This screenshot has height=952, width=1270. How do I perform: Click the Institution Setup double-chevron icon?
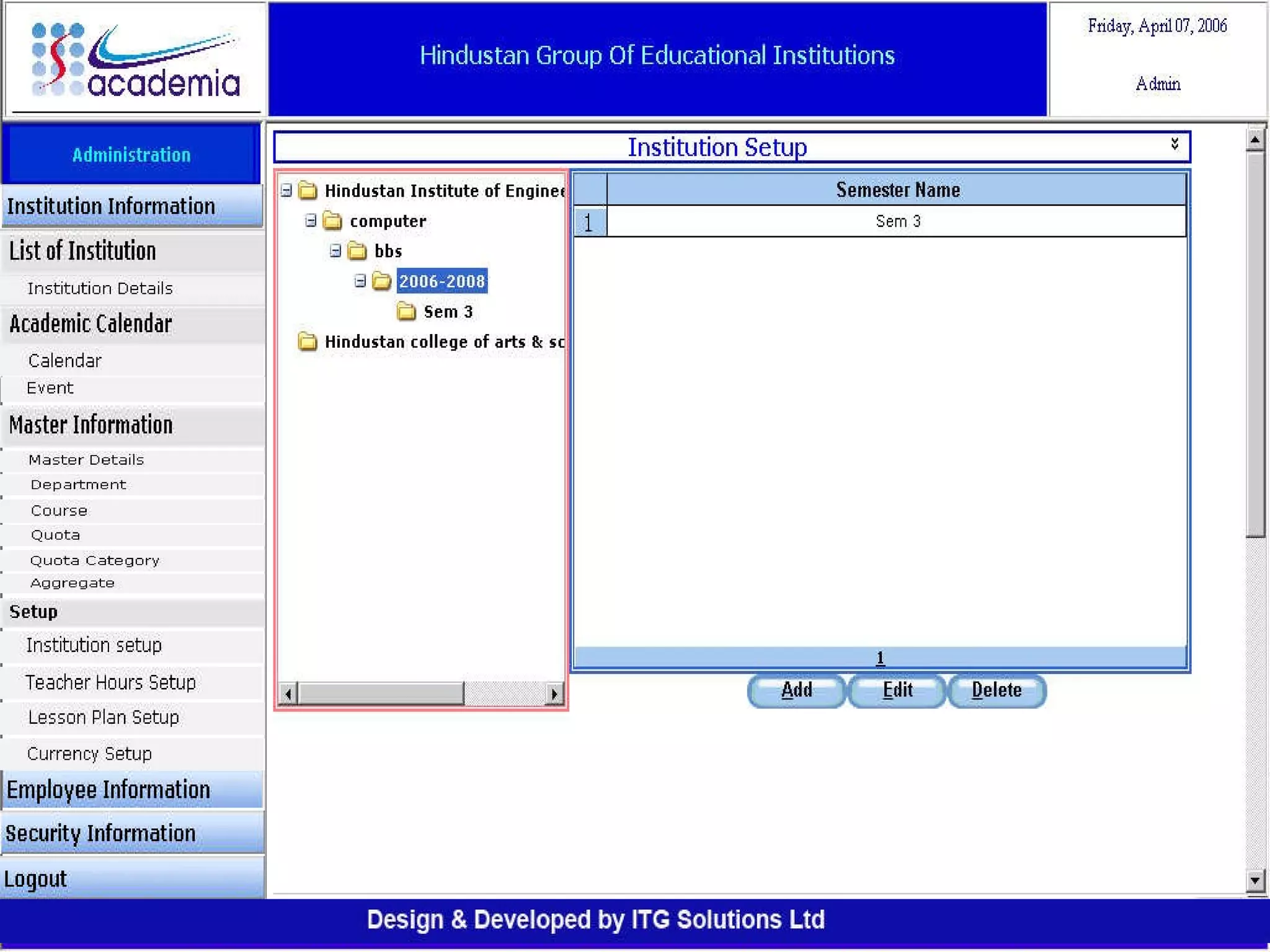coord(1175,144)
